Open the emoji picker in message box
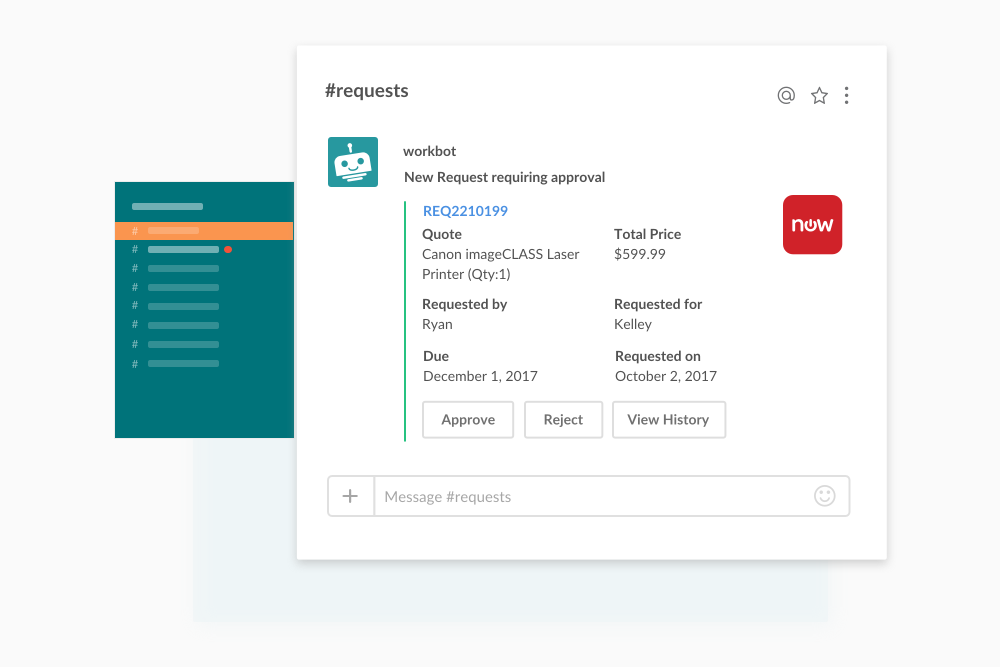The width and height of the screenshot is (1000, 667). pos(824,496)
